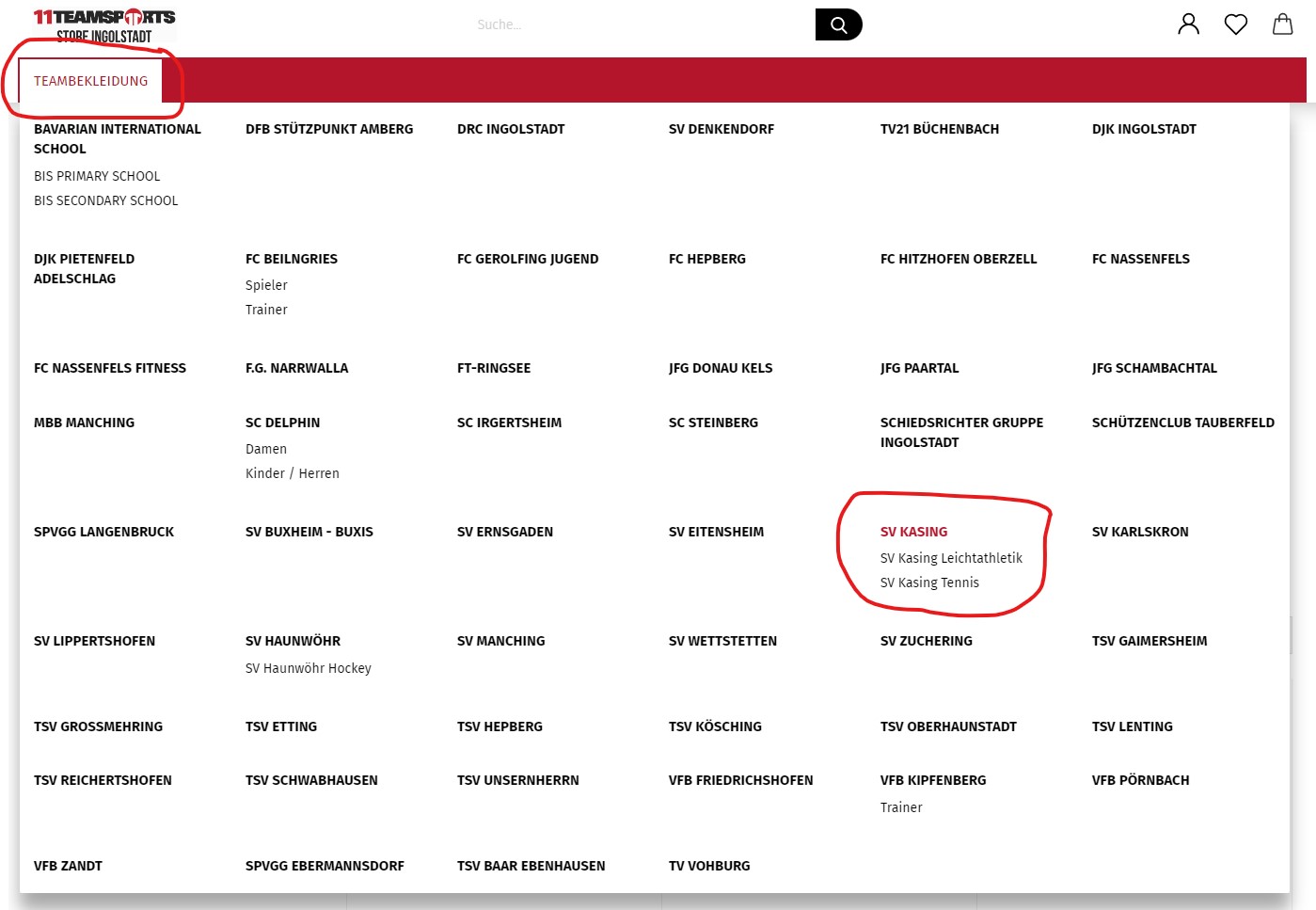Open SC Irgertsheim
The width and height of the screenshot is (1316, 910).
point(509,423)
